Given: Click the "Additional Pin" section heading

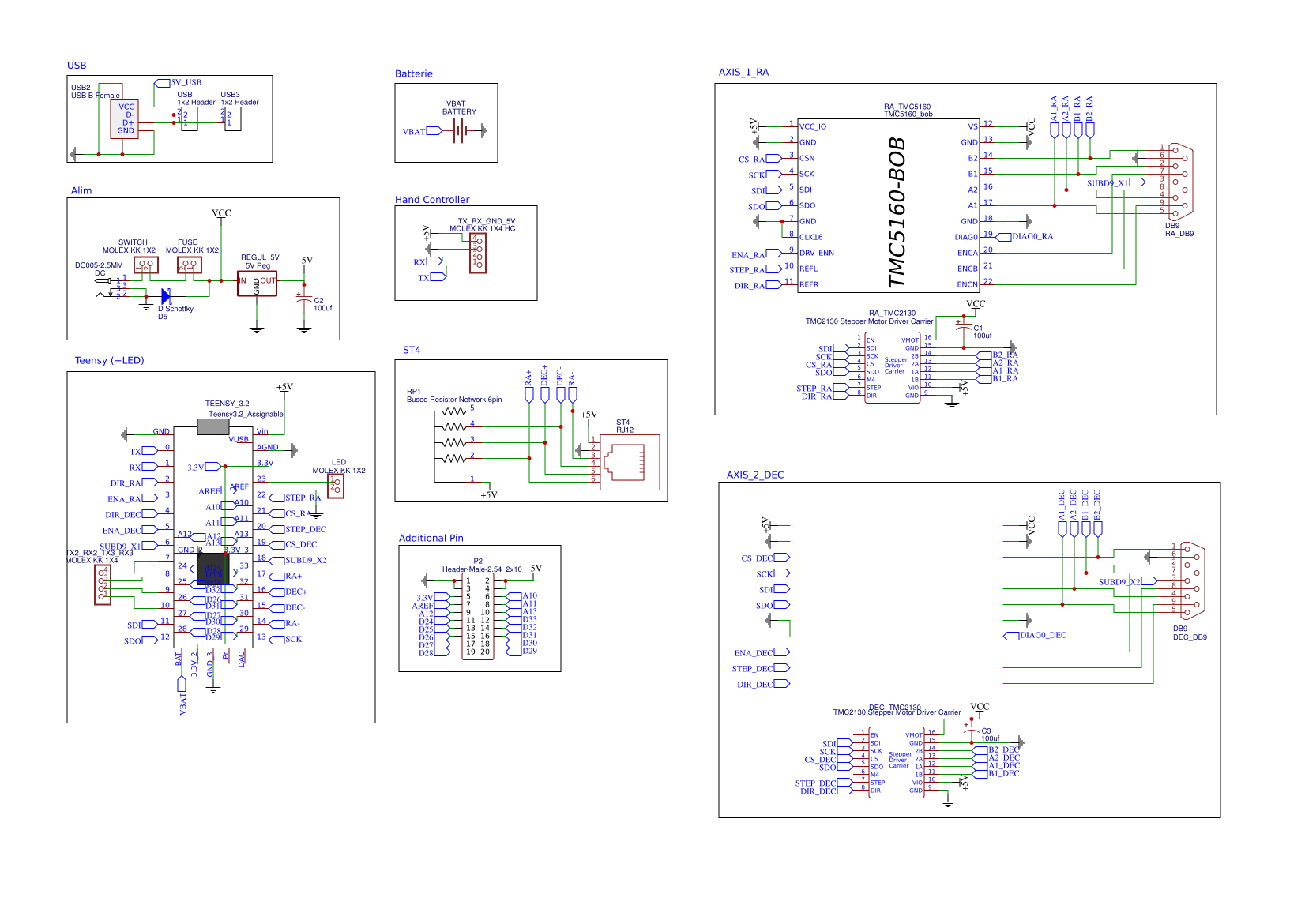Looking at the screenshot, I should click(431, 538).
